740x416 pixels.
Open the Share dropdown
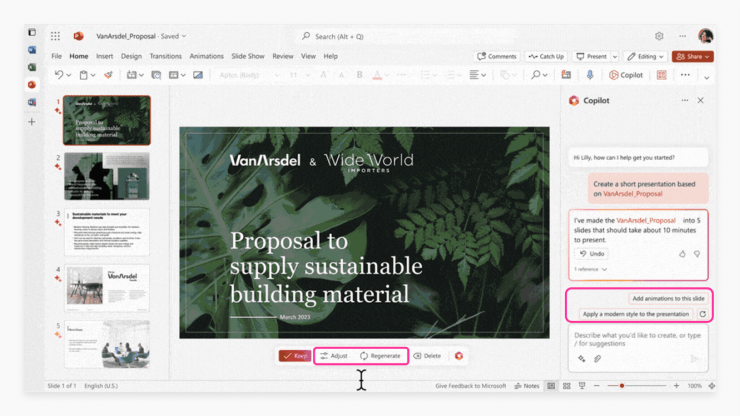coord(692,57)
